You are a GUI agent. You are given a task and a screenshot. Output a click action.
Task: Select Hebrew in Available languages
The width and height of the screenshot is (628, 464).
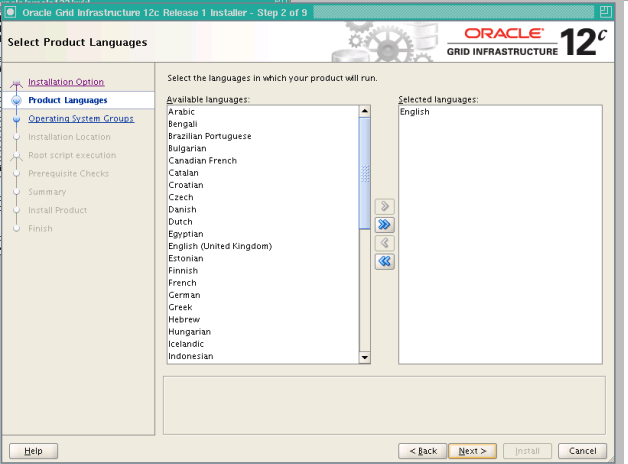pyautogui.click(x=263, y=319)
